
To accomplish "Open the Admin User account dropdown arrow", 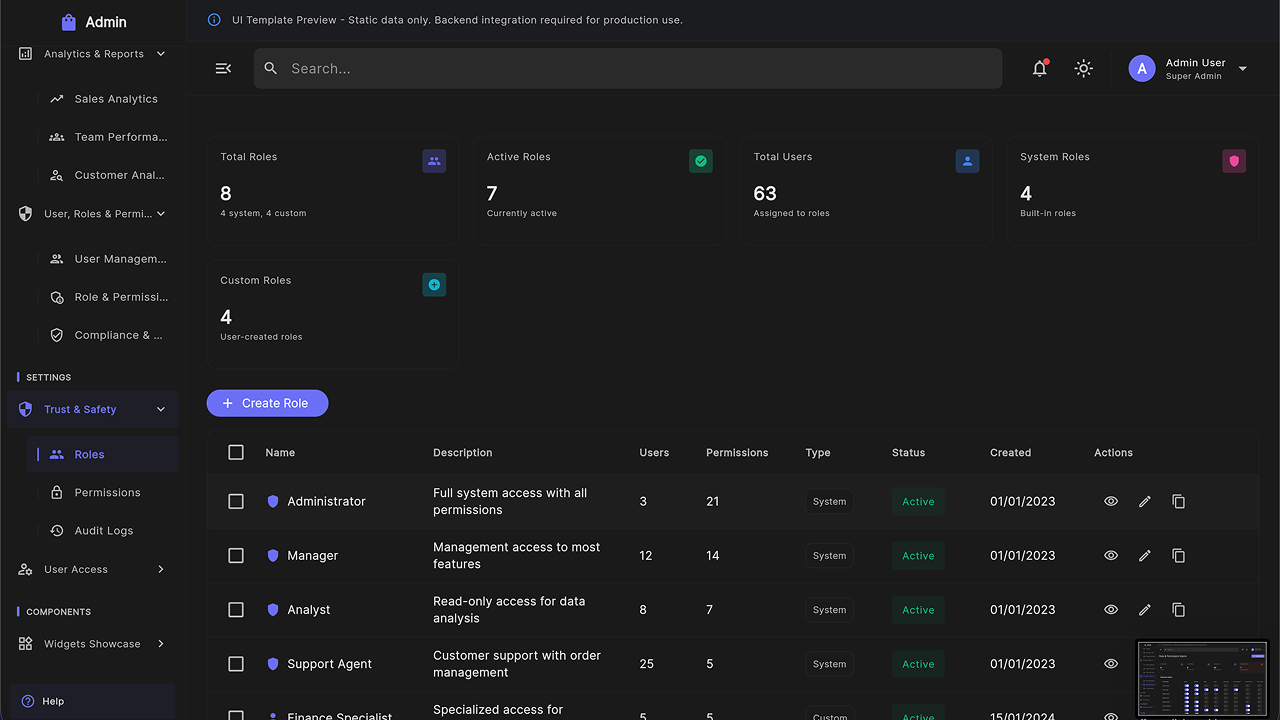I will click(x=1243, y=69).
